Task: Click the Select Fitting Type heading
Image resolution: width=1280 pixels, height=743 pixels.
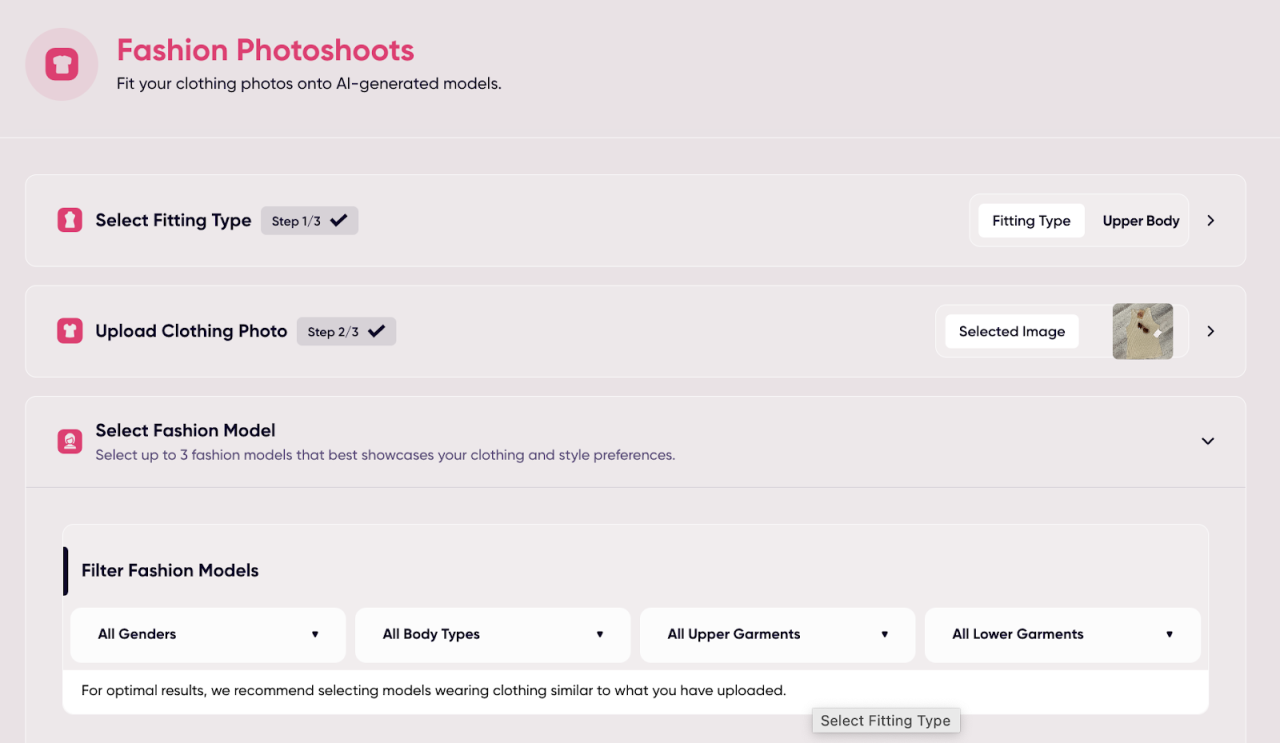Action: (x=173, y=220)
